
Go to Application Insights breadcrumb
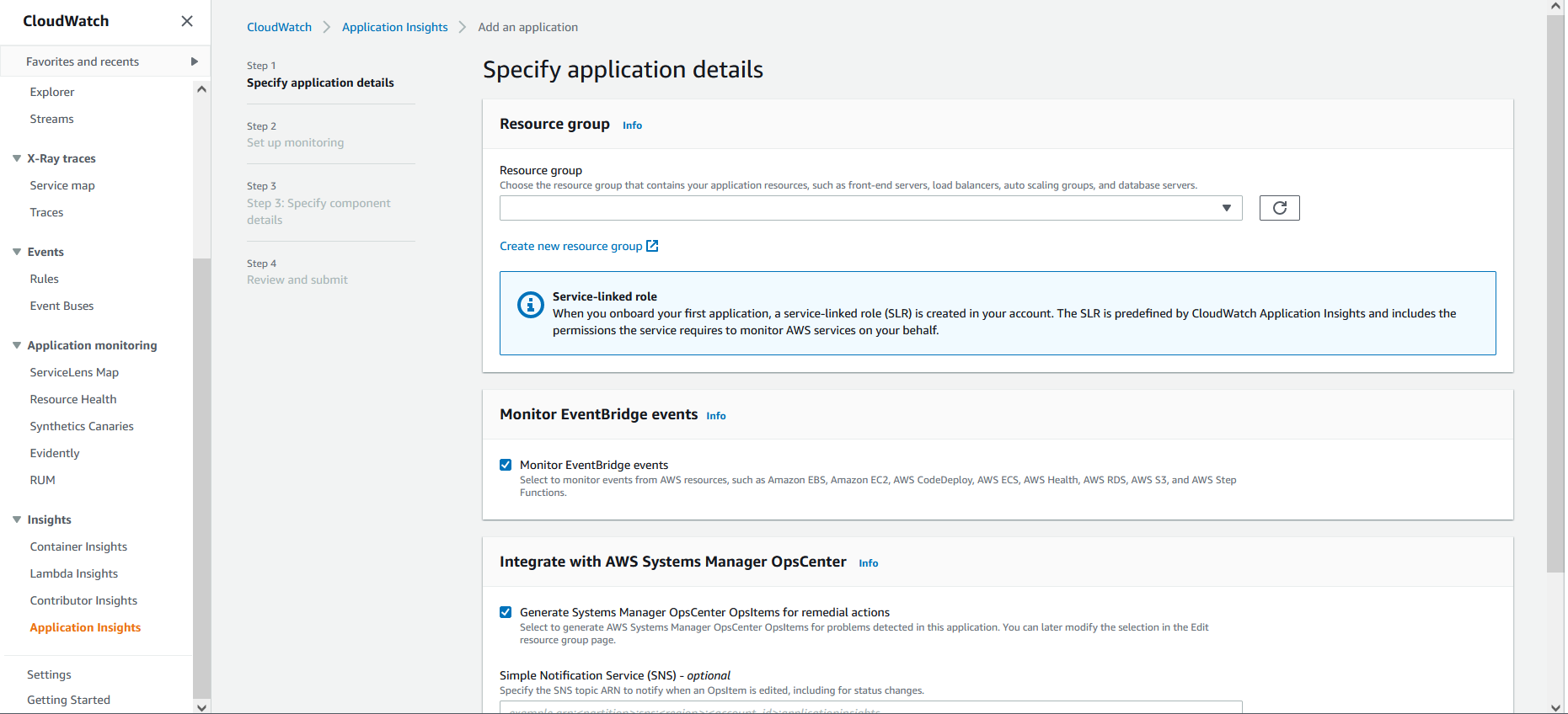point(395,27)
